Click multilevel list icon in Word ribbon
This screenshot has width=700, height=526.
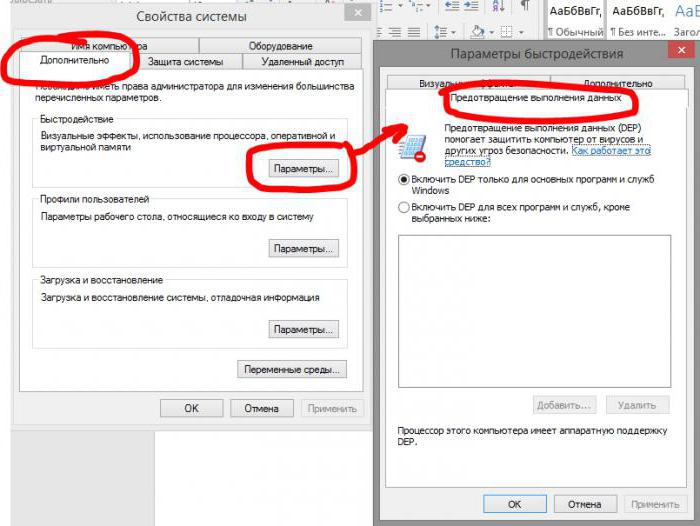[416, 5]
